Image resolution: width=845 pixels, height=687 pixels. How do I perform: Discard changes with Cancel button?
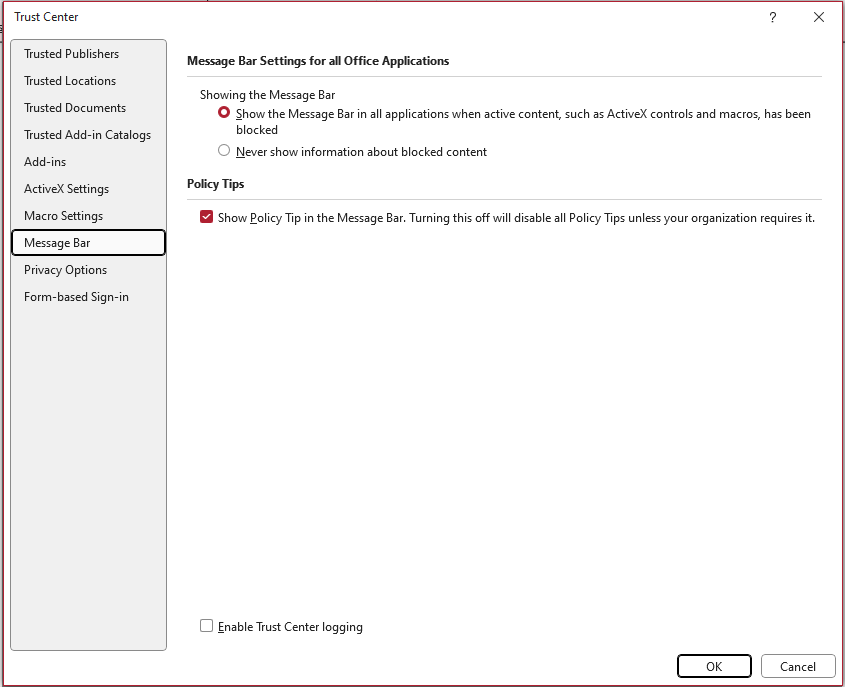click(x=798, y=667)
